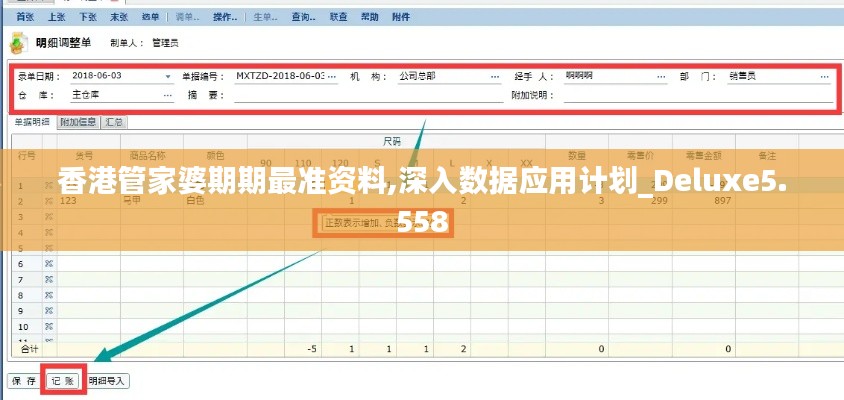Viewport: 844px width, 400px height.
Task: Click the delete icon in row 10
Action: pyautogui.click(x=49, y=326)
